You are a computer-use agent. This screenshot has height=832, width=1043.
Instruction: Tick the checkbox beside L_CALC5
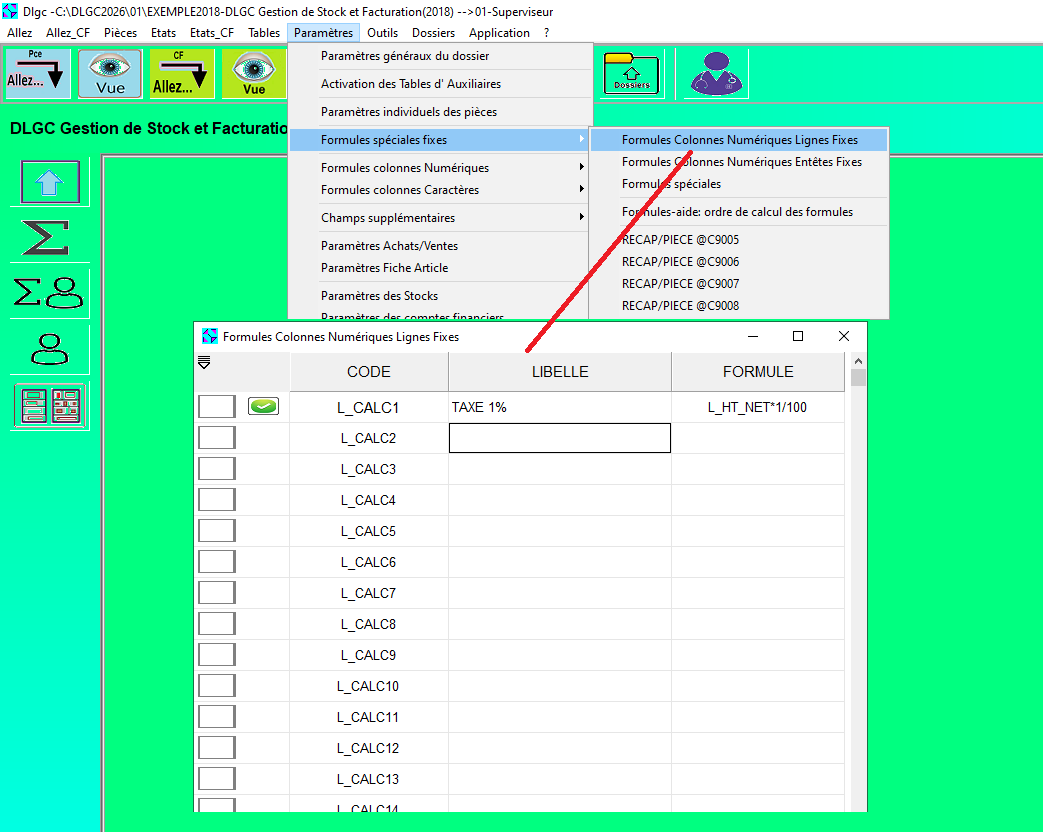point(216,531)
